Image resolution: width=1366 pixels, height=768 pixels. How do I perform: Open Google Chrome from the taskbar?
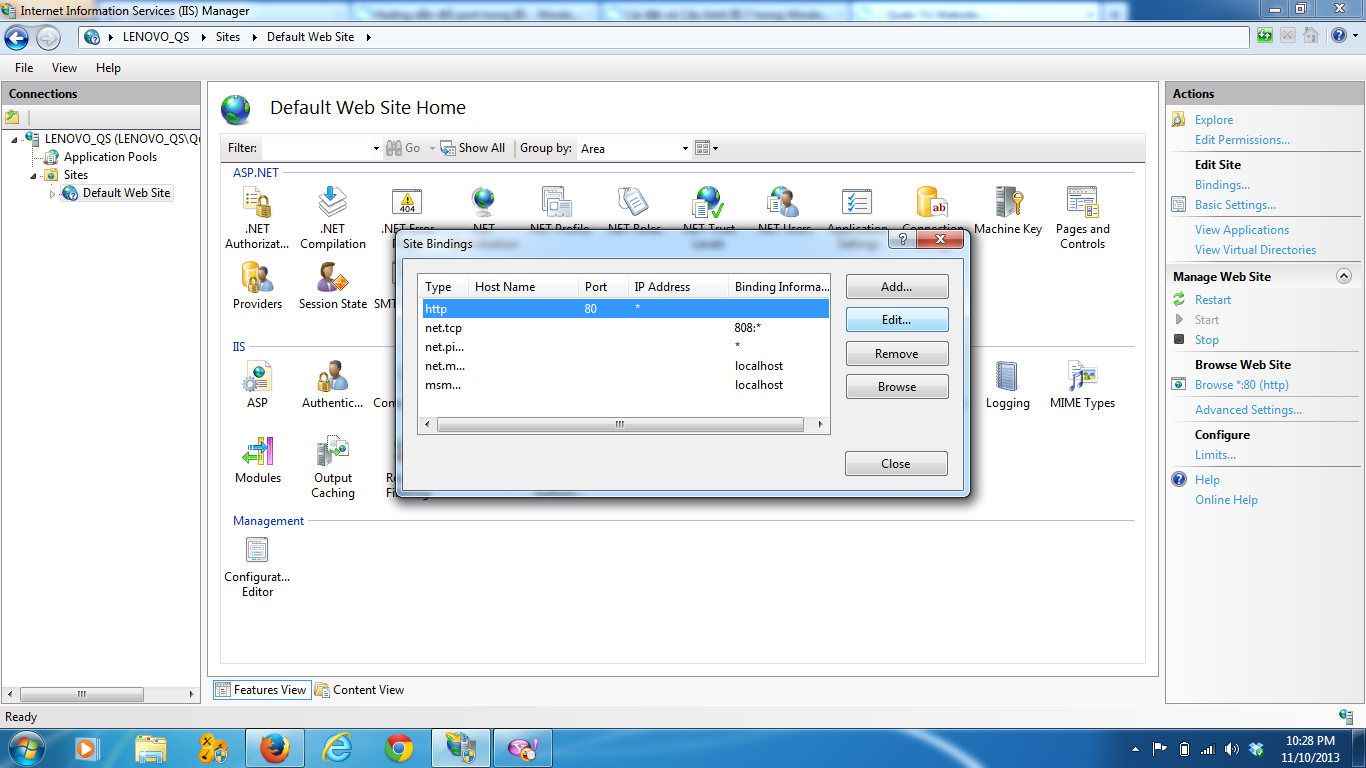coord(399,748)
